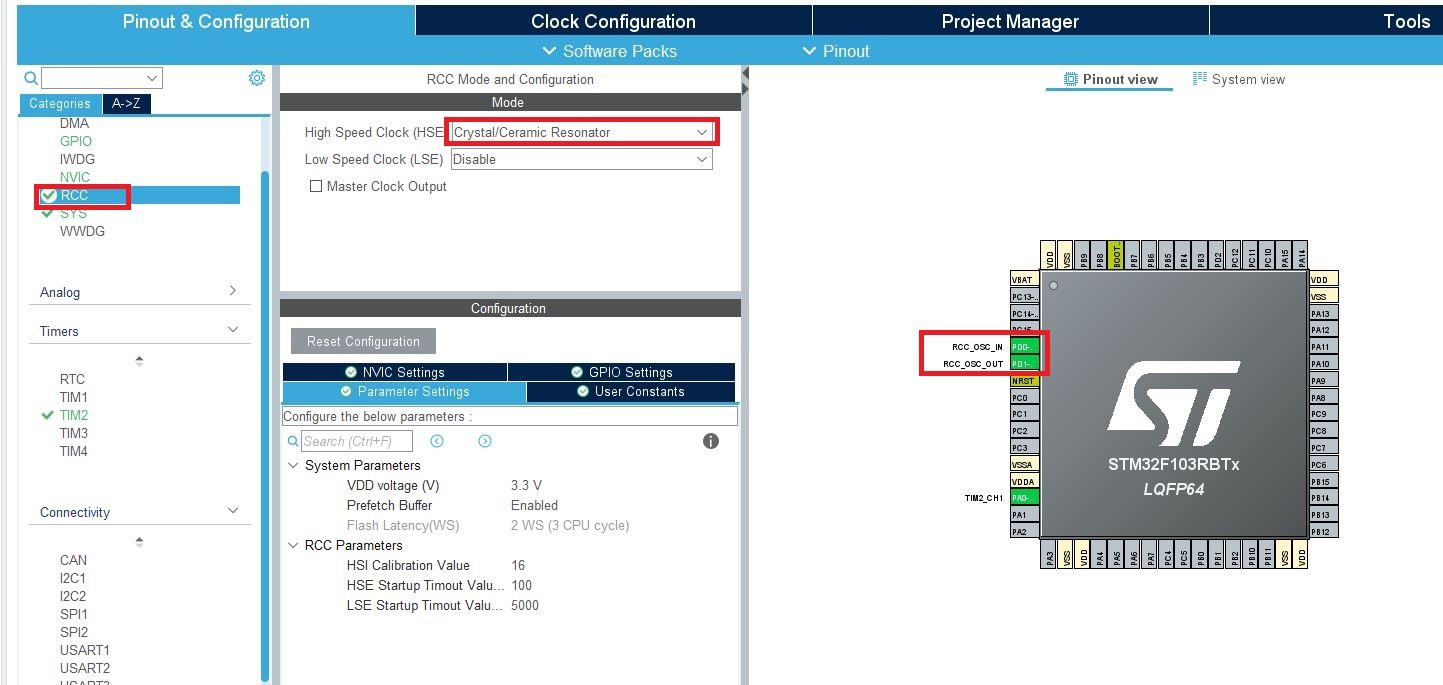Select TIM3 under Timers

click(x=73, y=433)
